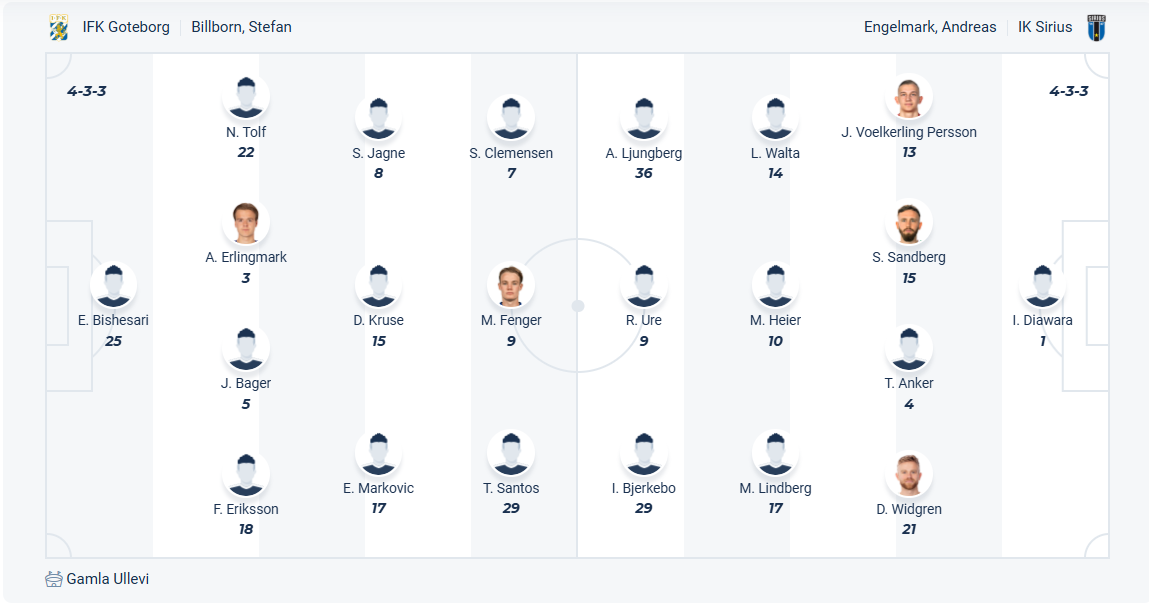Click R. Ure's silhouette avatar

[x=644, y=286]
